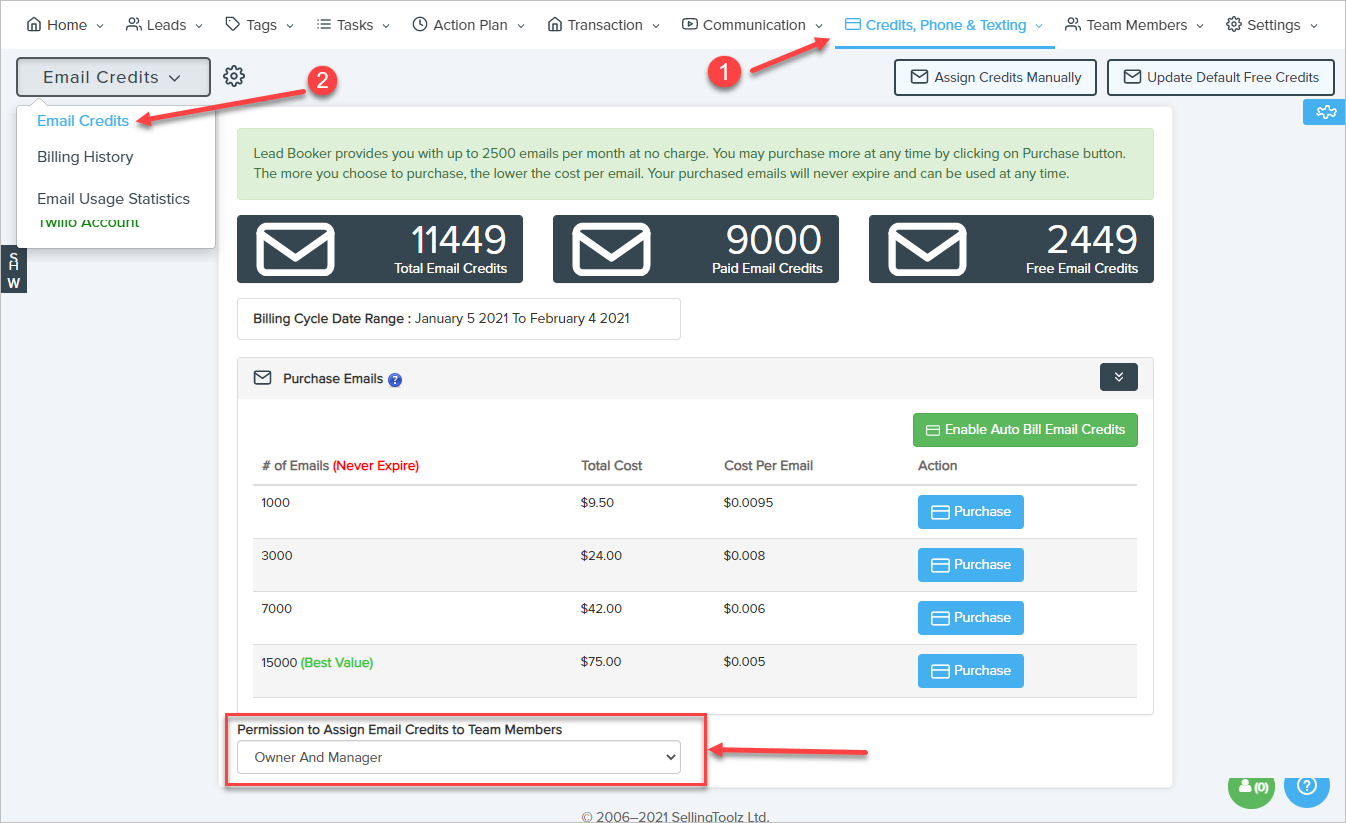Click the gear icon beside Email Credits
This screenshot has height=823, width=1346.
[x=234, y=76]
